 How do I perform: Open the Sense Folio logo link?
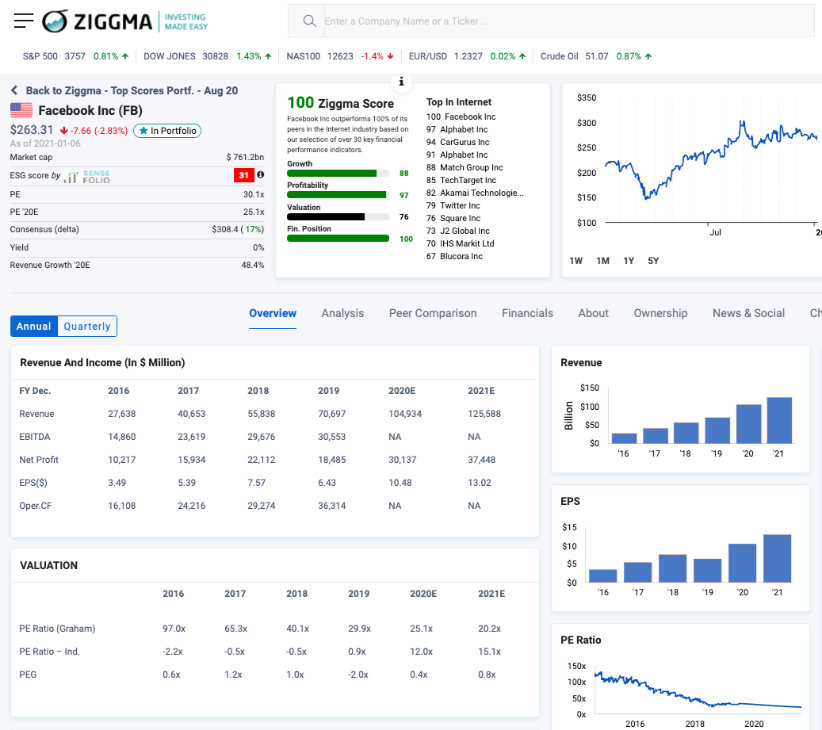pyautogui.click(x=88, y=177)
